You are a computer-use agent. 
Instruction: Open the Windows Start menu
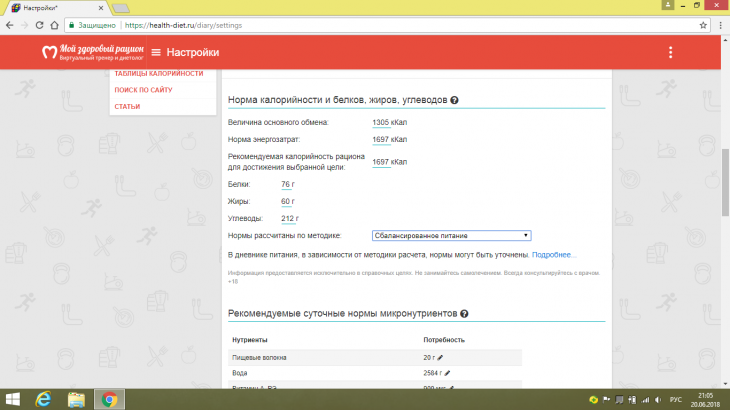(13, 399)
